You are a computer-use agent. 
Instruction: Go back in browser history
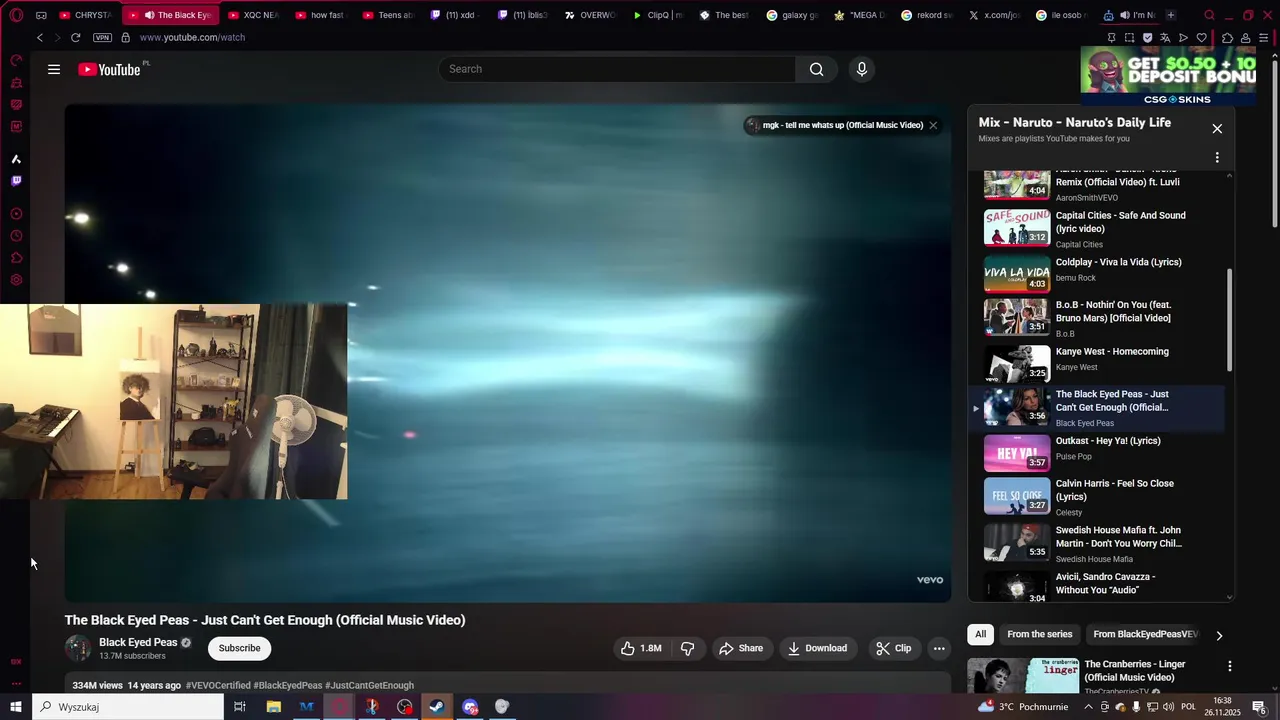coord(40,37)
